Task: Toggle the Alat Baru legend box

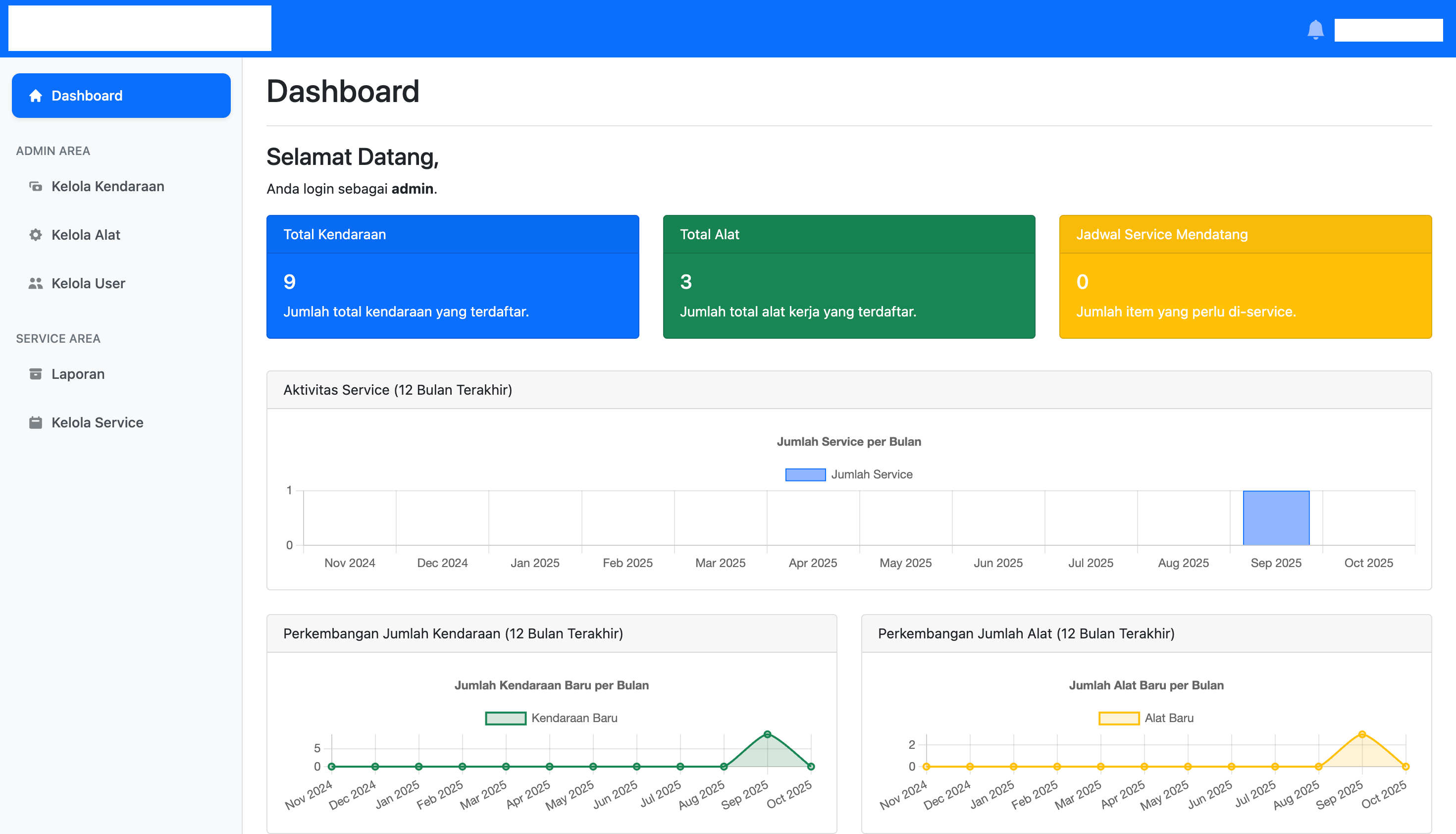Action: tap(1118, 718)
